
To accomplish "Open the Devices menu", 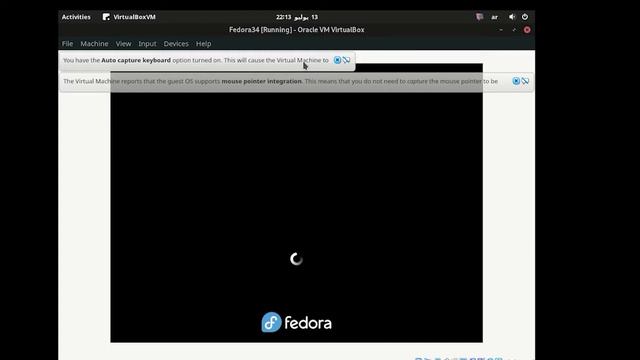I will (176, 44).
